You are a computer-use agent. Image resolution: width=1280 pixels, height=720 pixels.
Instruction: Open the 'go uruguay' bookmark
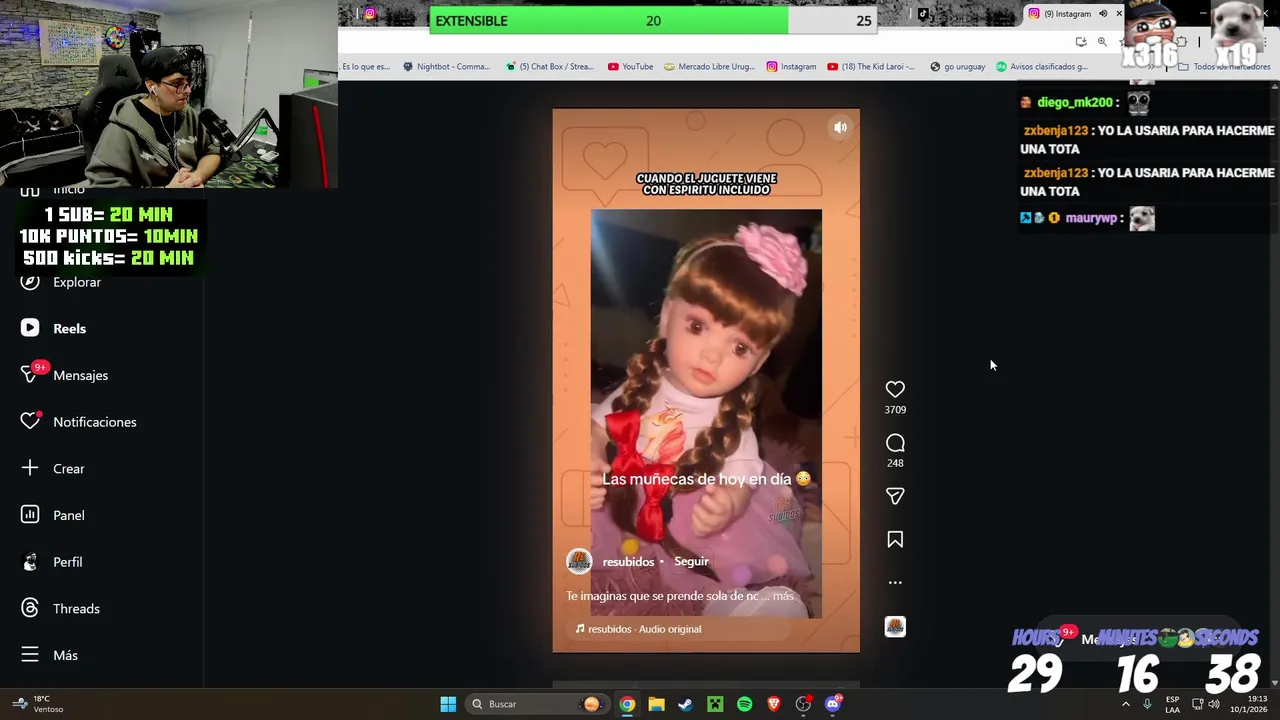957,67
